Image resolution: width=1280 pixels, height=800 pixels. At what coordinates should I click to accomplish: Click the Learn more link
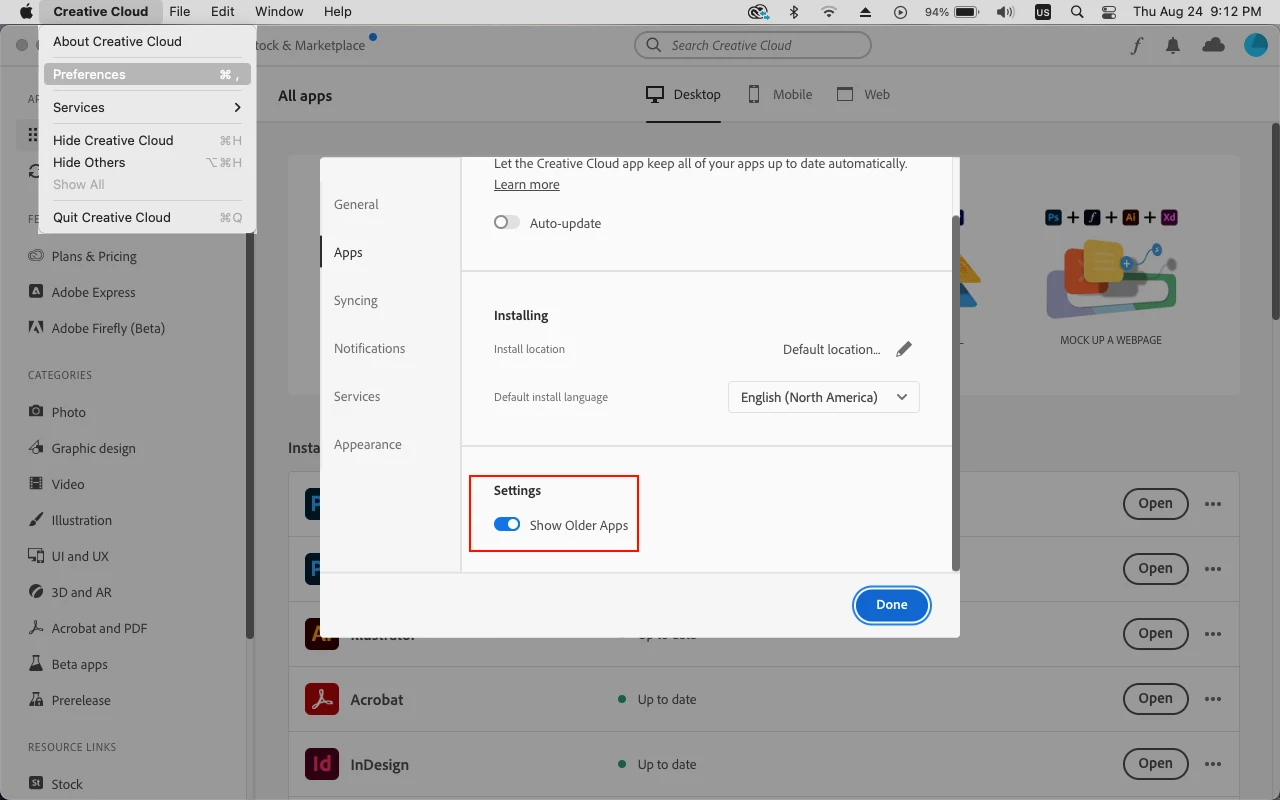[527, 185]
